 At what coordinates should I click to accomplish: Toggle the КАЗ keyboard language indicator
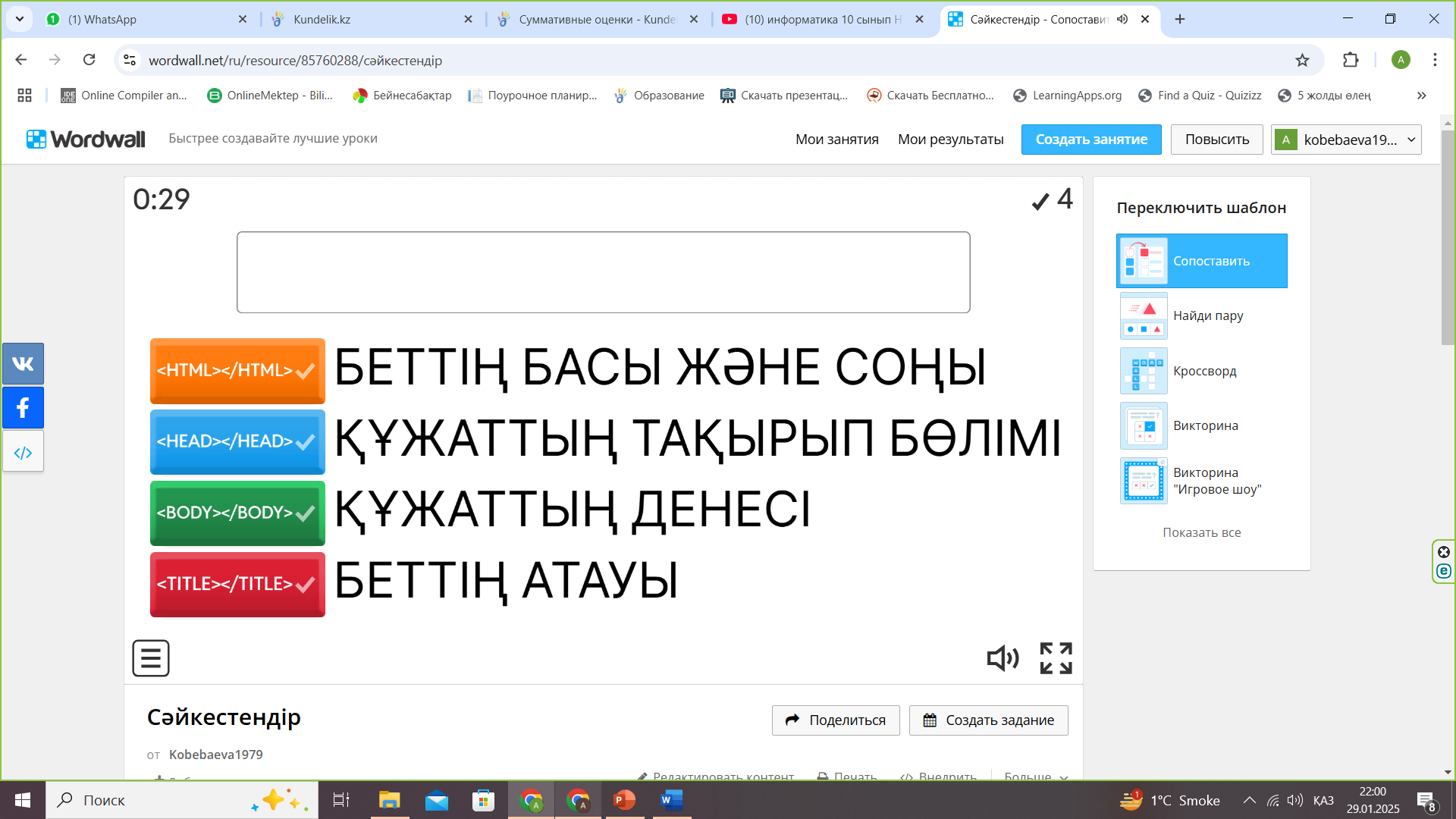[x=1323, y=800]
